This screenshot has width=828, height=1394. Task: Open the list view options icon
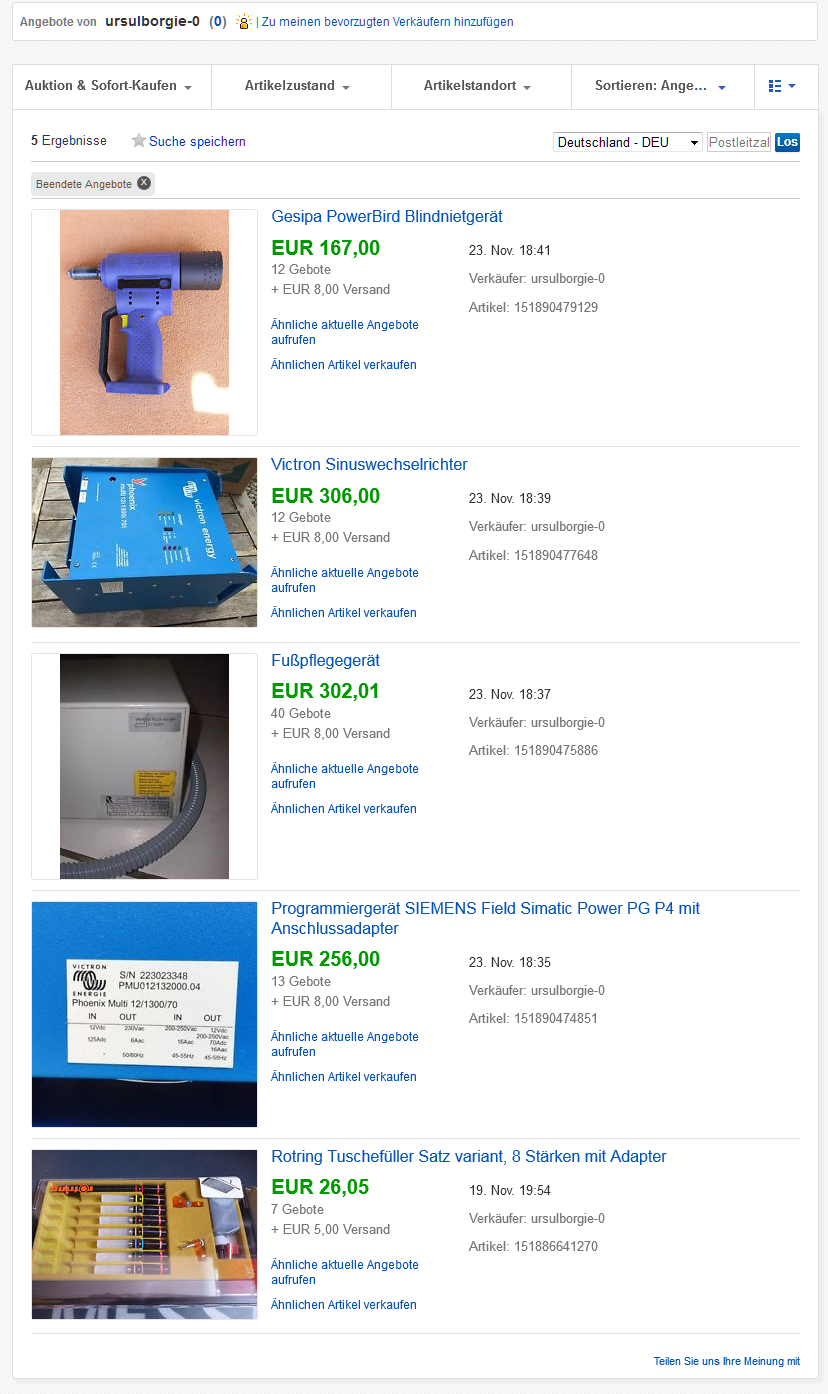coord(782,86)
